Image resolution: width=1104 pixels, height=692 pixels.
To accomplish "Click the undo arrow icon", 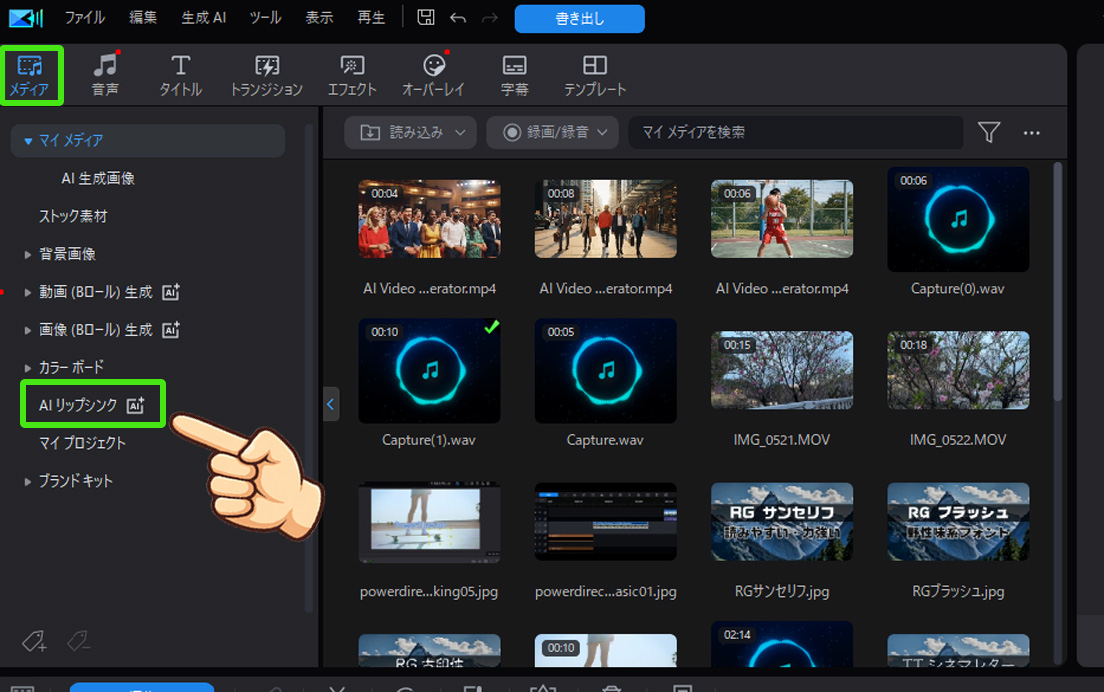I will coord(458,18).
